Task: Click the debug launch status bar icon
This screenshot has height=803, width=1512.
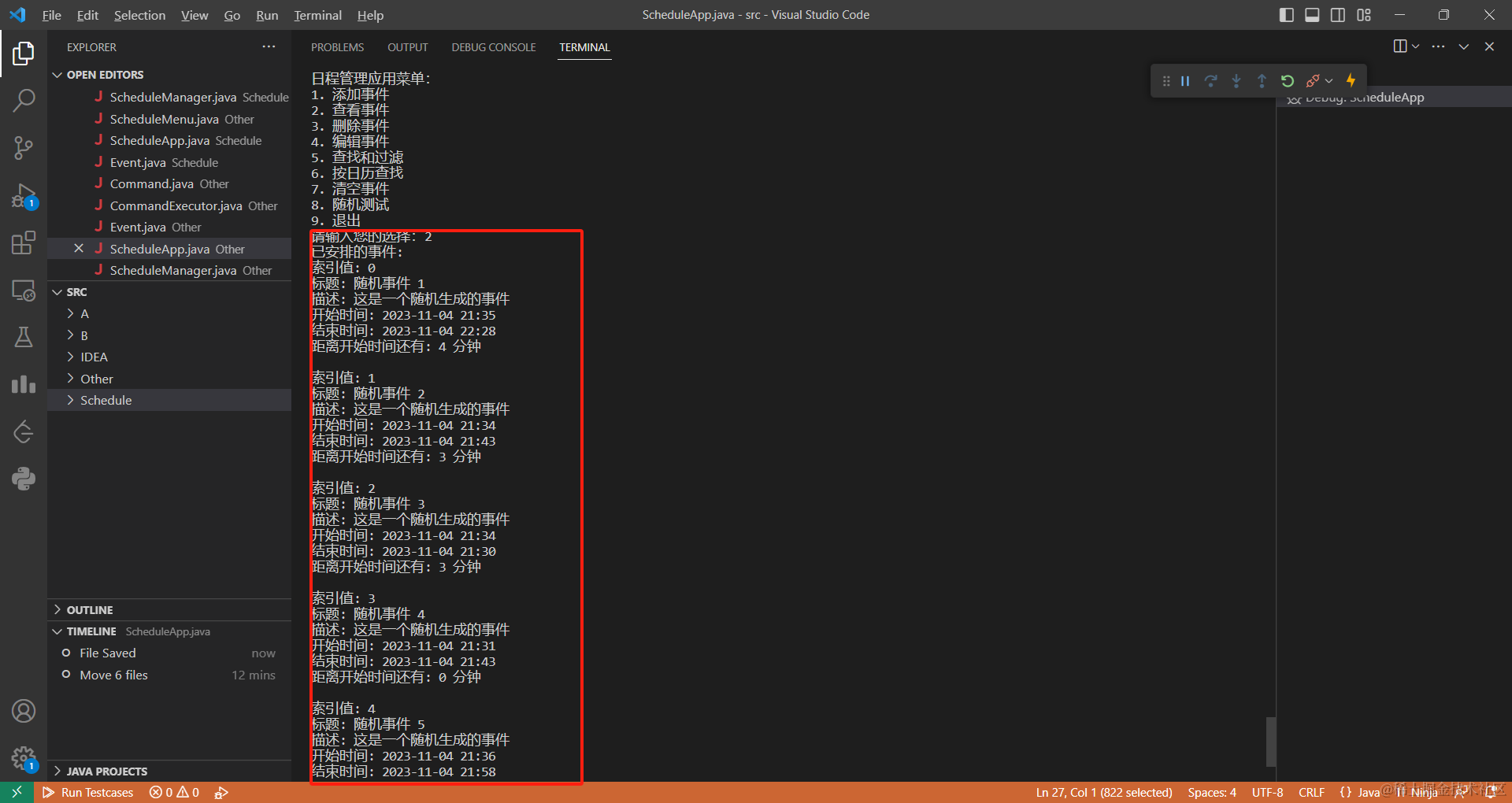Action: coord(221,792)
